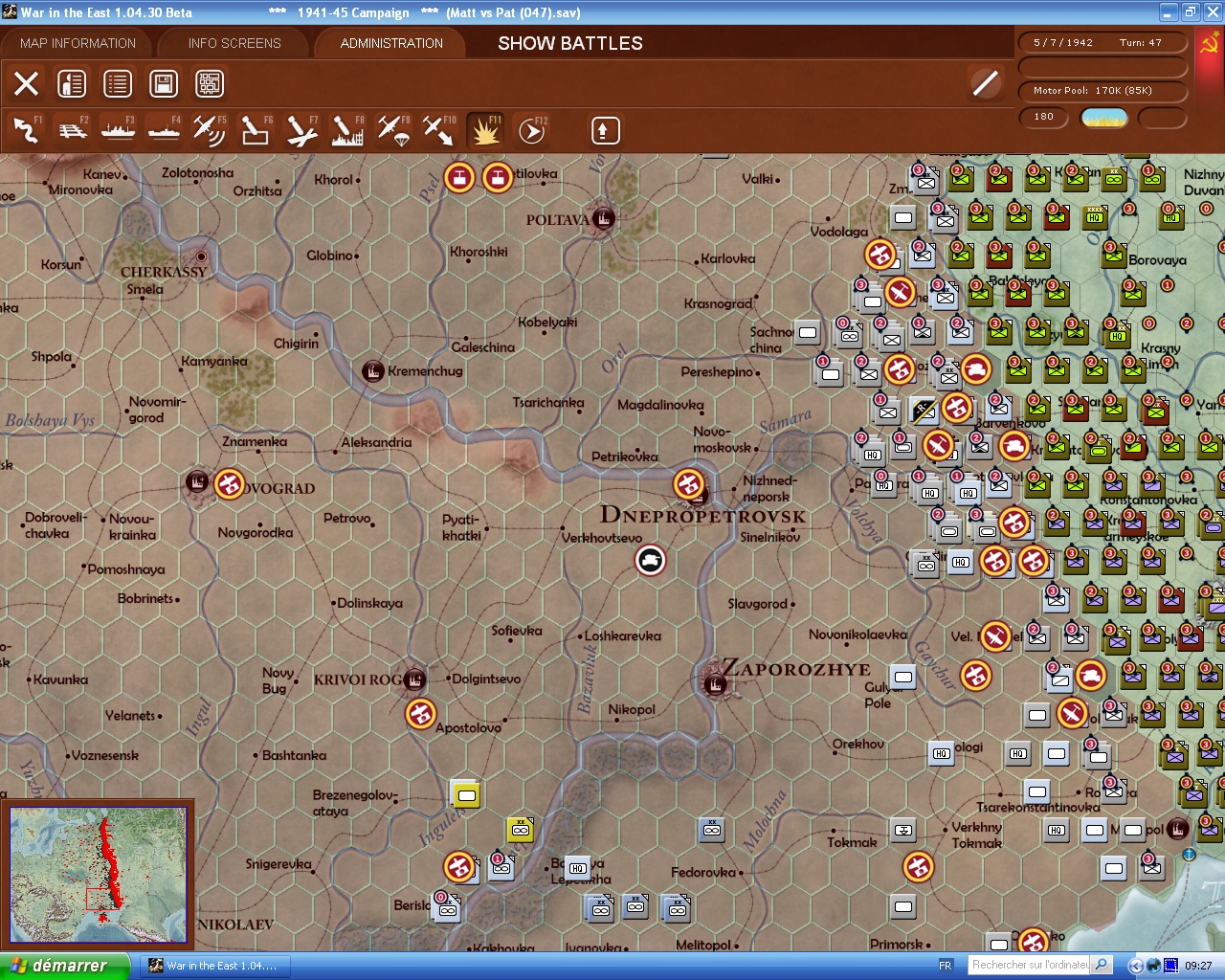
Task: Select the F5 air recon icon
Action: click(210, 130)
